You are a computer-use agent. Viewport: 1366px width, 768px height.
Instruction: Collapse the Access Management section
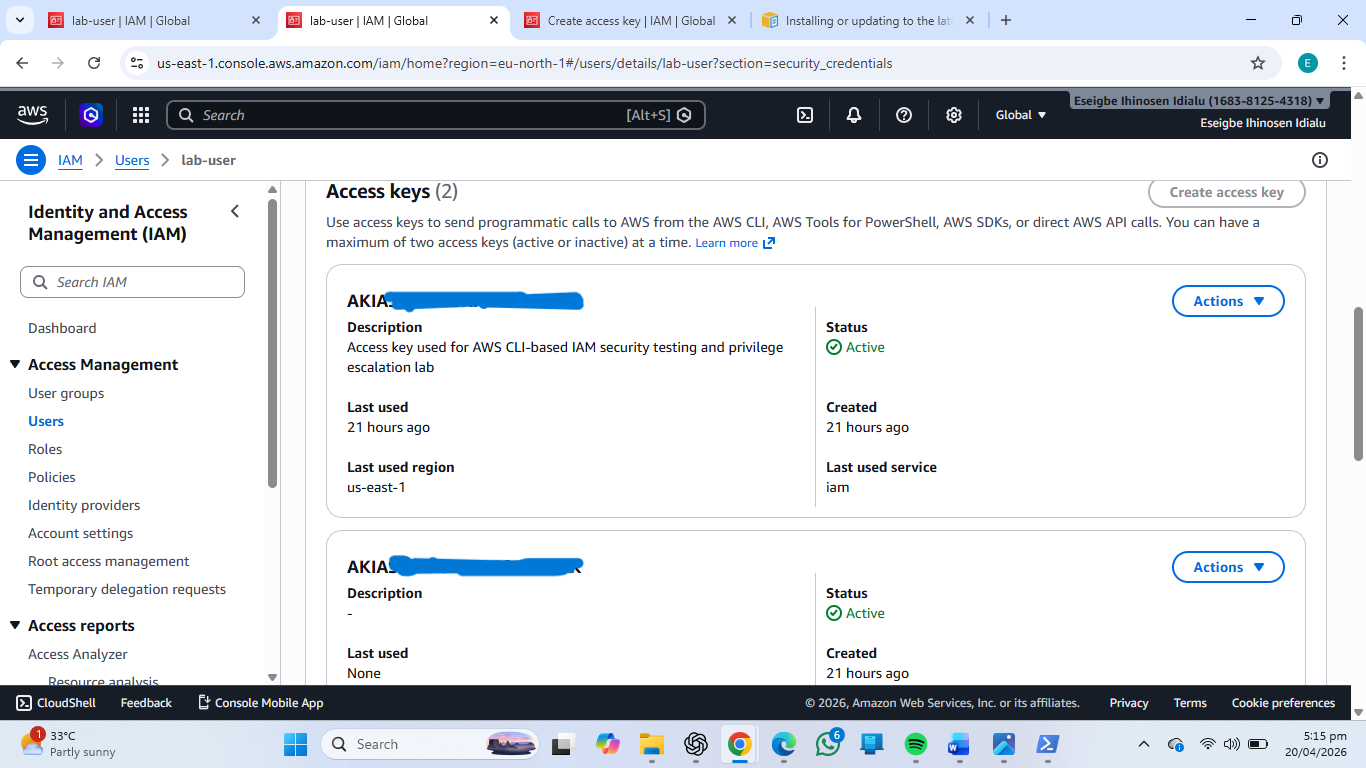point(15,365)
